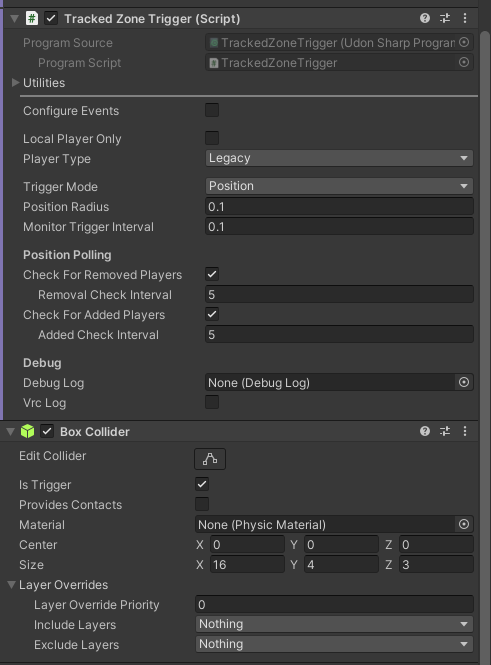491x665 pixels.
Task: Click the Debug section header text
Action: [x=42, y=363]
